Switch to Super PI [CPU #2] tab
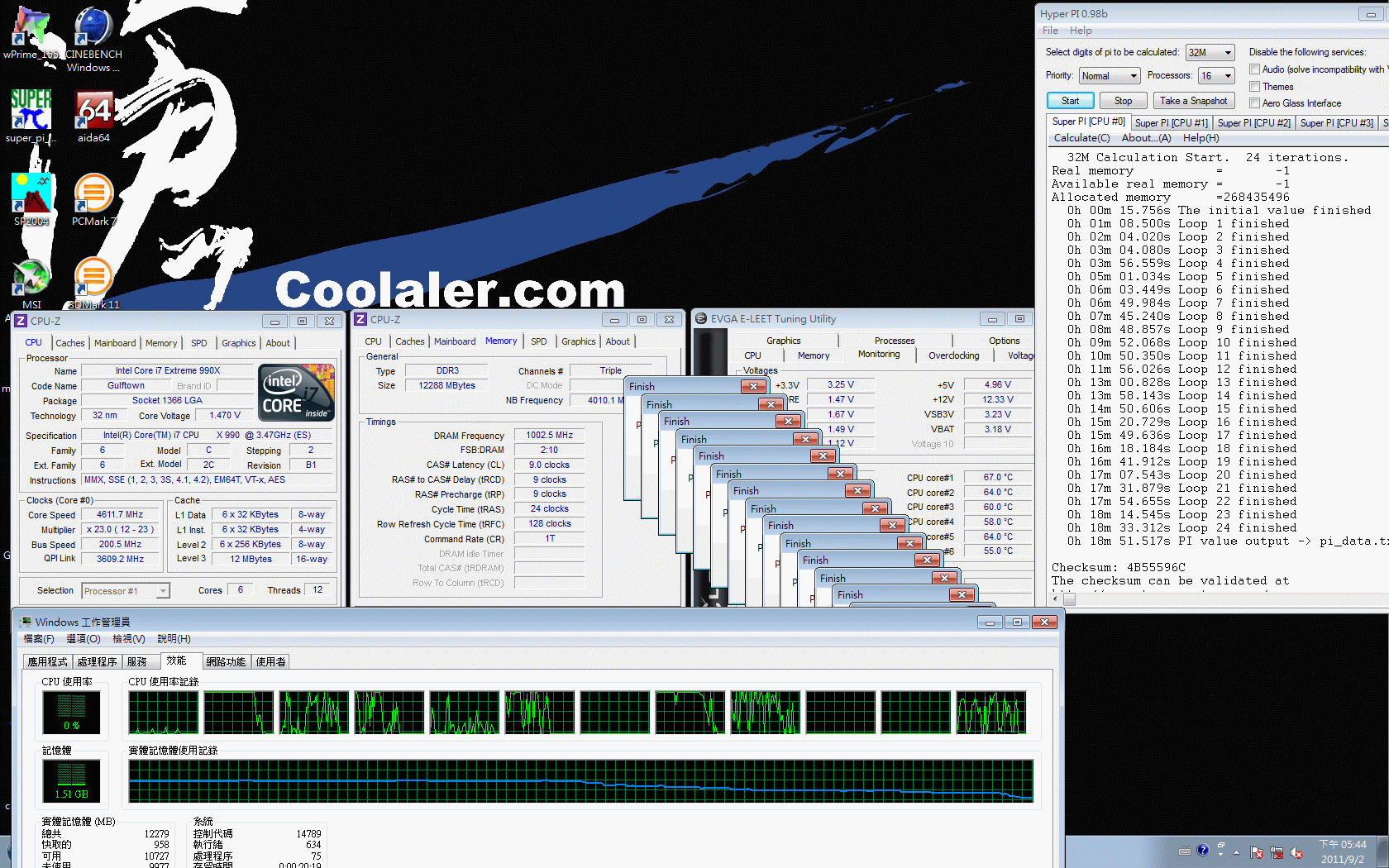The width and height of the screenshot is (1389, 868). pos(1253,123)
